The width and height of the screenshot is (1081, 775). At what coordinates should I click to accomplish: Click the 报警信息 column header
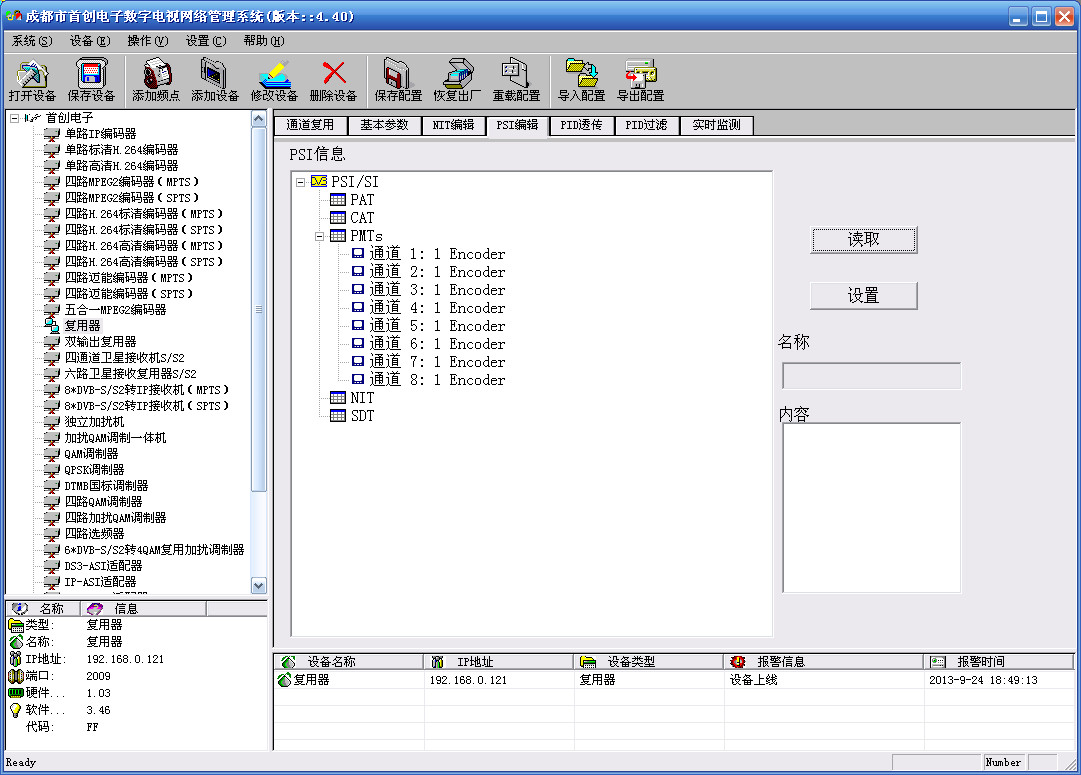point(824,662)
